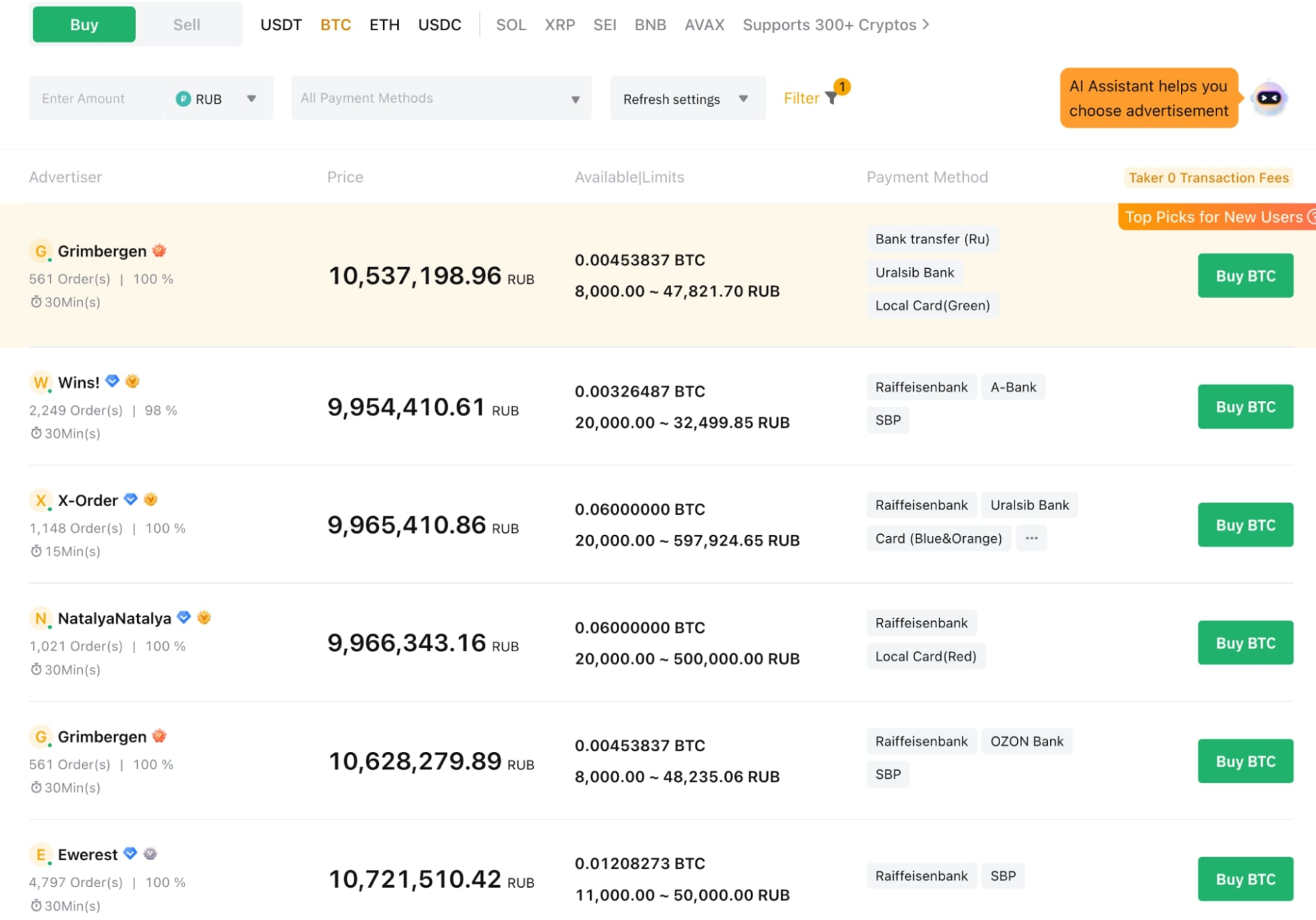This screenshot has width=1316, height=920.
Task: Click Buy BTC on Grimbergen's first offer
Action: (1245, 275)
